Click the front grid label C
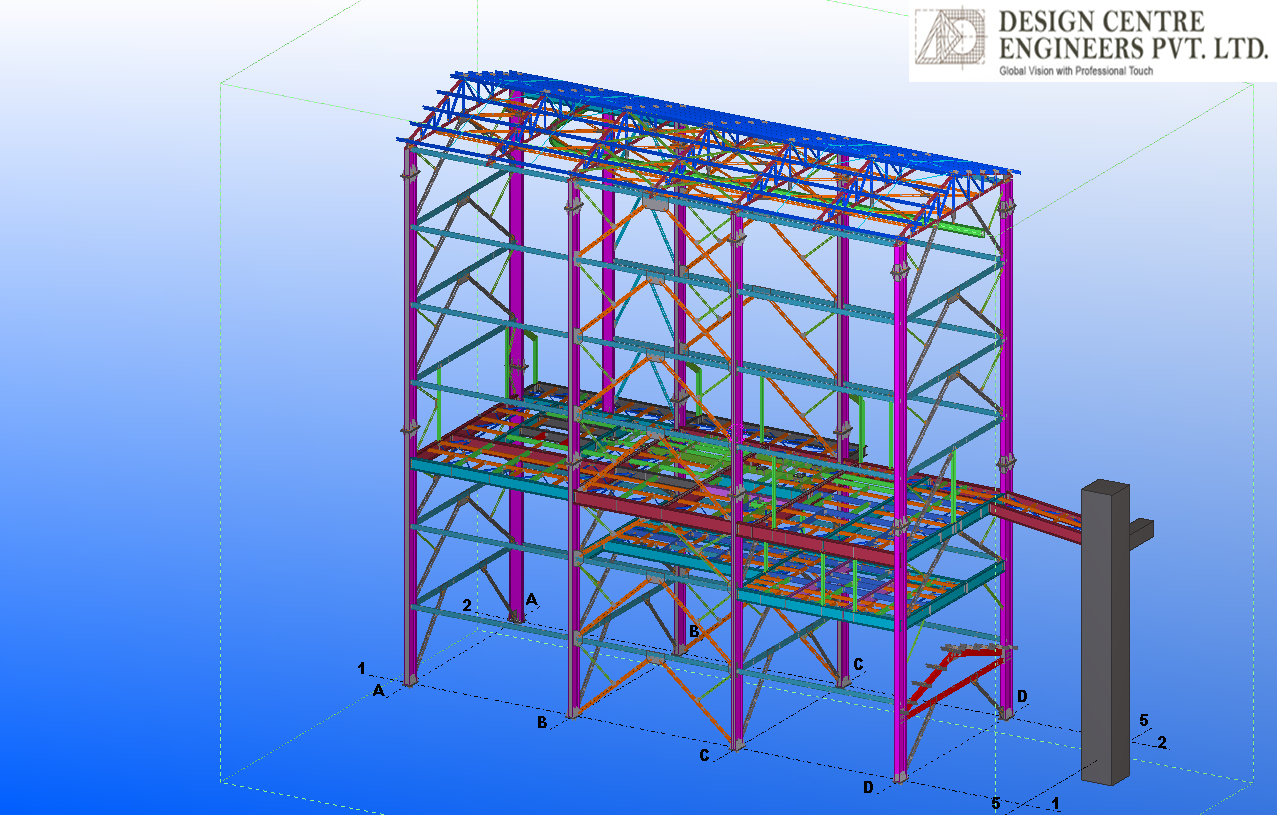This screenshot has height=815, width=1277. pos(704,755)
